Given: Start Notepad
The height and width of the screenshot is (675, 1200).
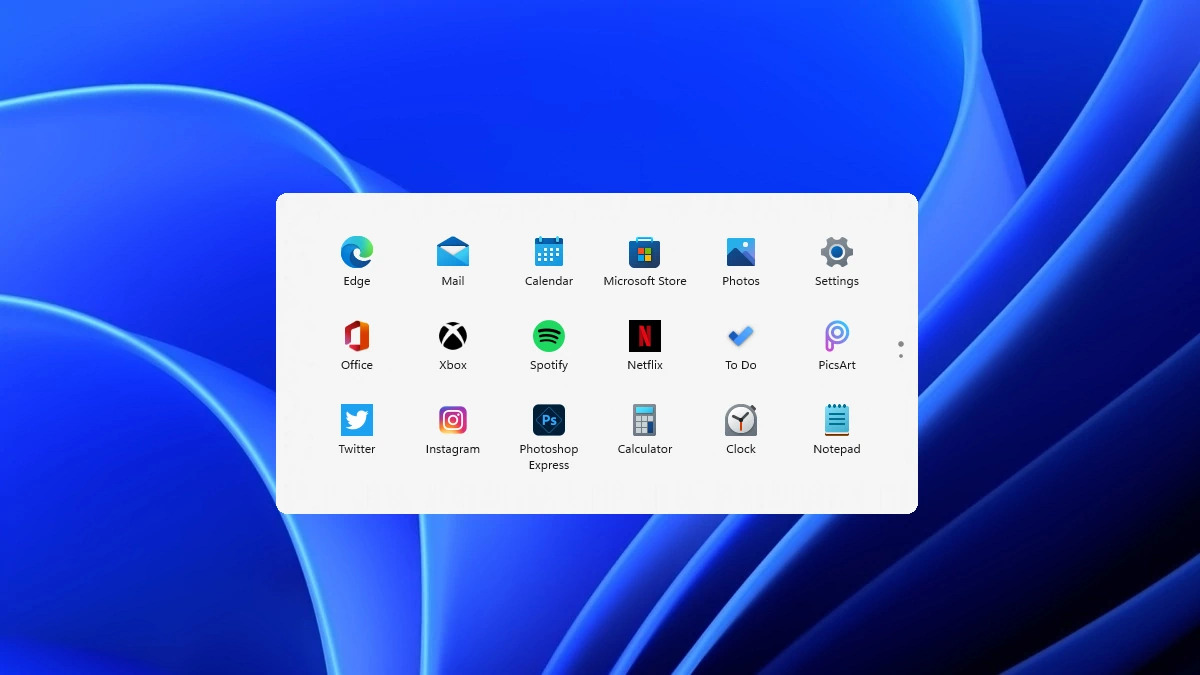Looking at the screenshot, I should click(836, 421).
